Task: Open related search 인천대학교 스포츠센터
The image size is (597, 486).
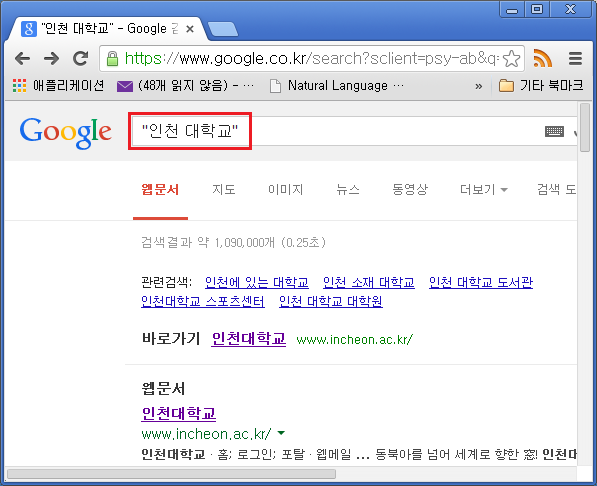Action: pyautogui.click(x=203, y=301)
